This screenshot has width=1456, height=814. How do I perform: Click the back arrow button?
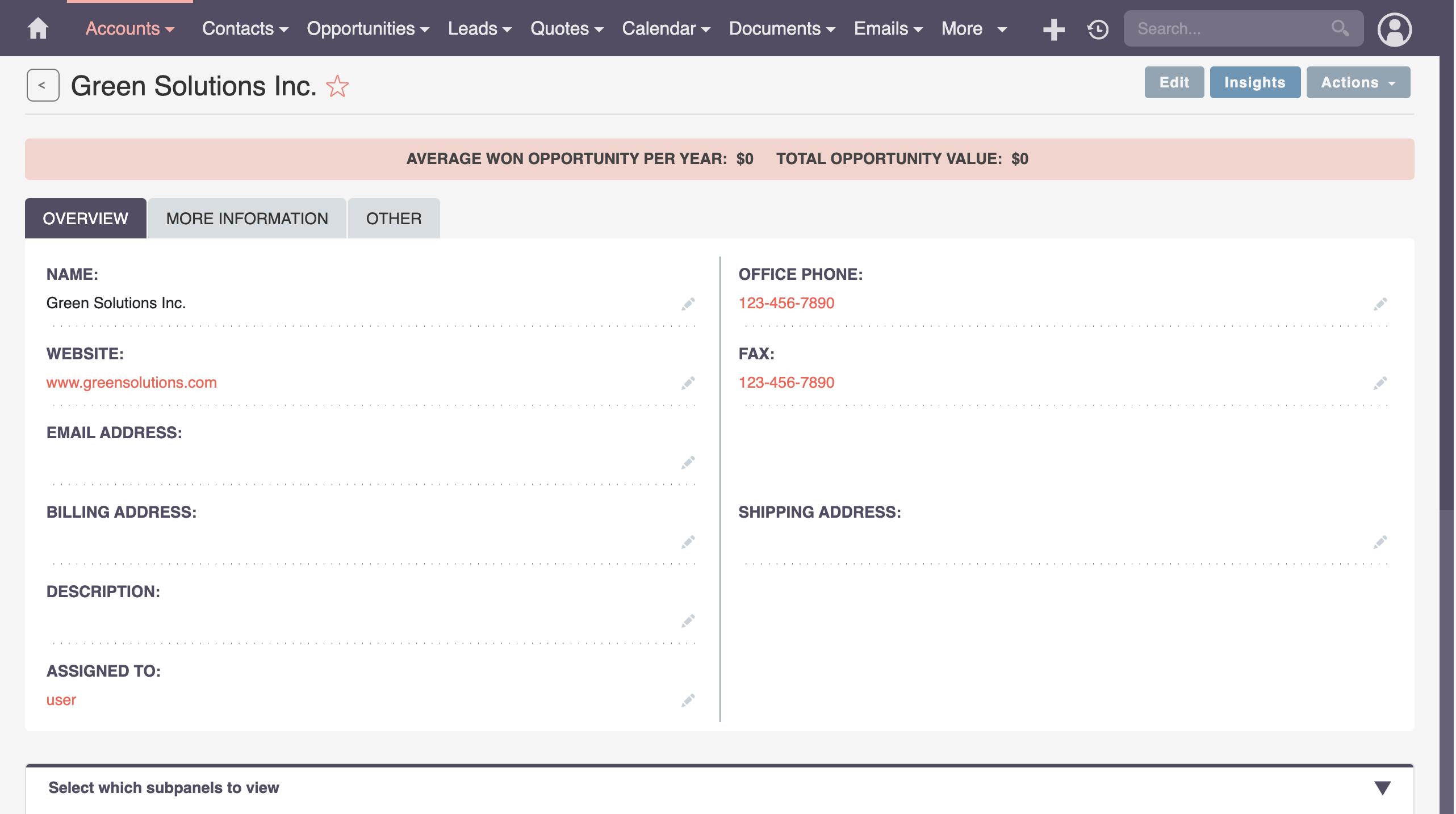43,85
